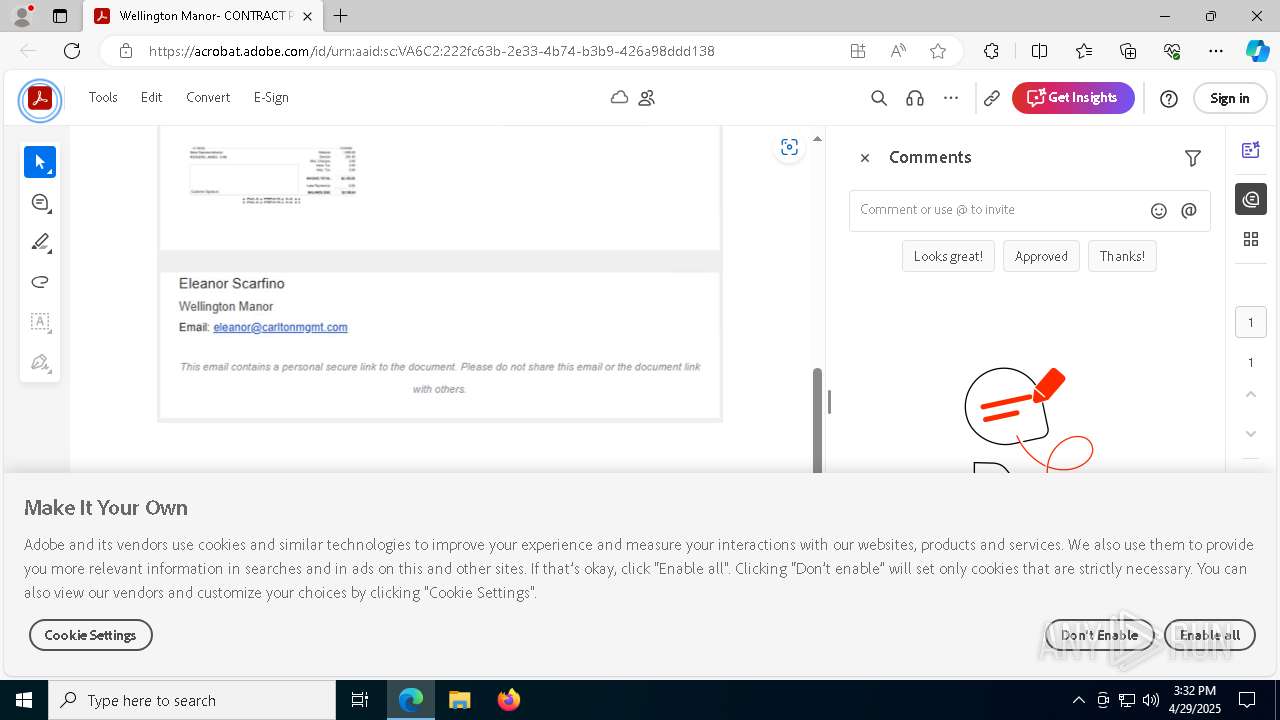Click the browser address bar URL
Viewport: 1280px width, 720px height.
click(432, 51)
